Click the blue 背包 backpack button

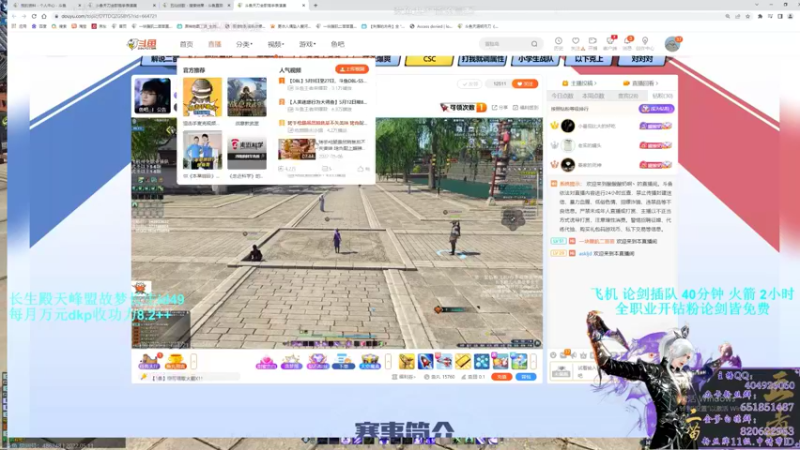(526, 377)
